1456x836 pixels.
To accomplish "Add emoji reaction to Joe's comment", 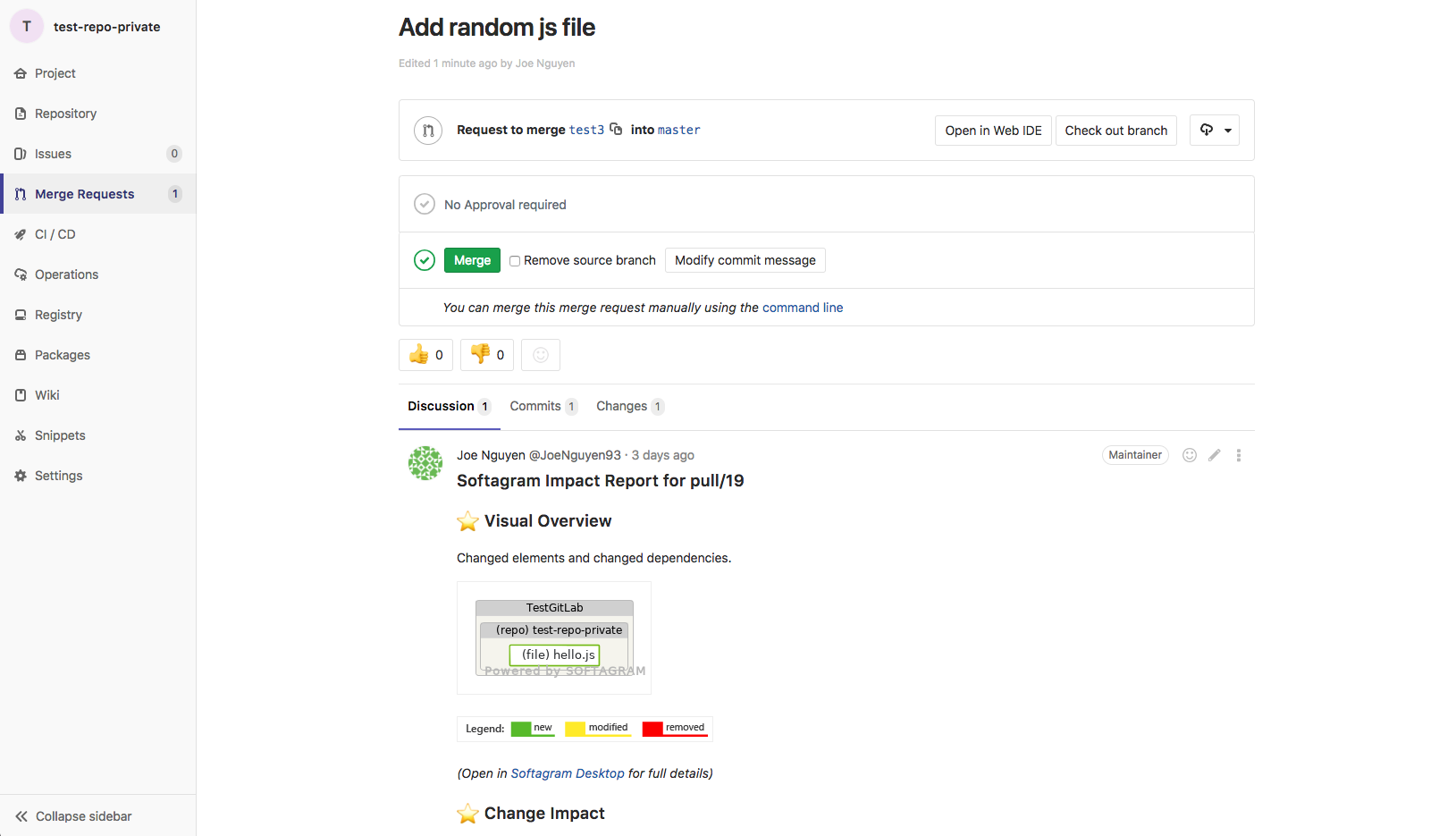I will 1189,455.
